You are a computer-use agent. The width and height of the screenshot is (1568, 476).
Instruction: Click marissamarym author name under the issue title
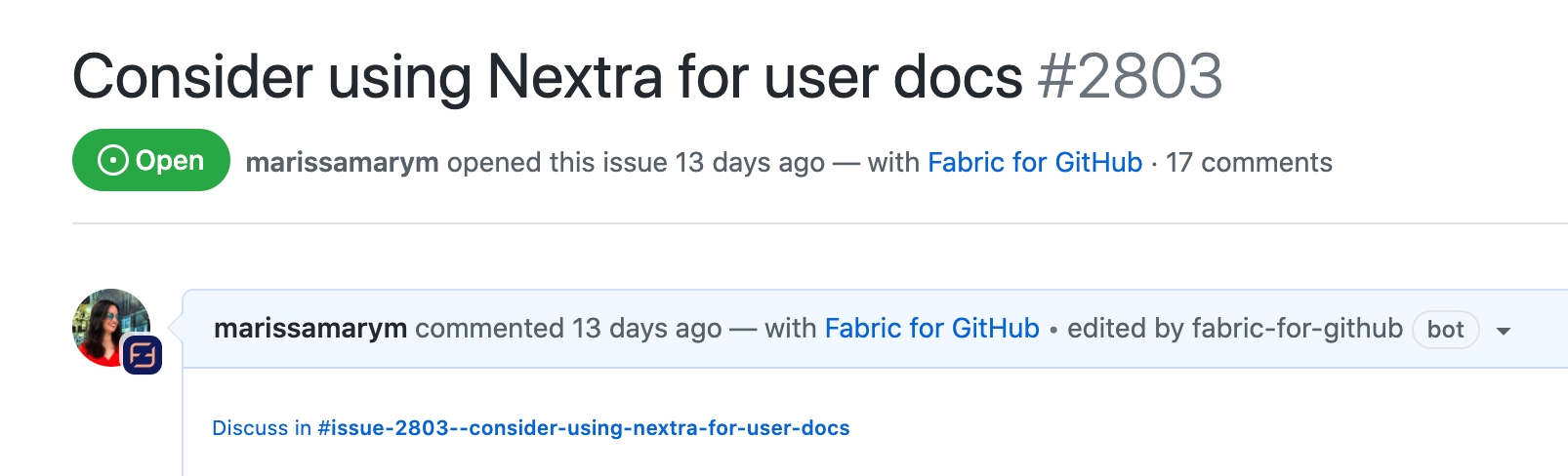click(342, 162)
